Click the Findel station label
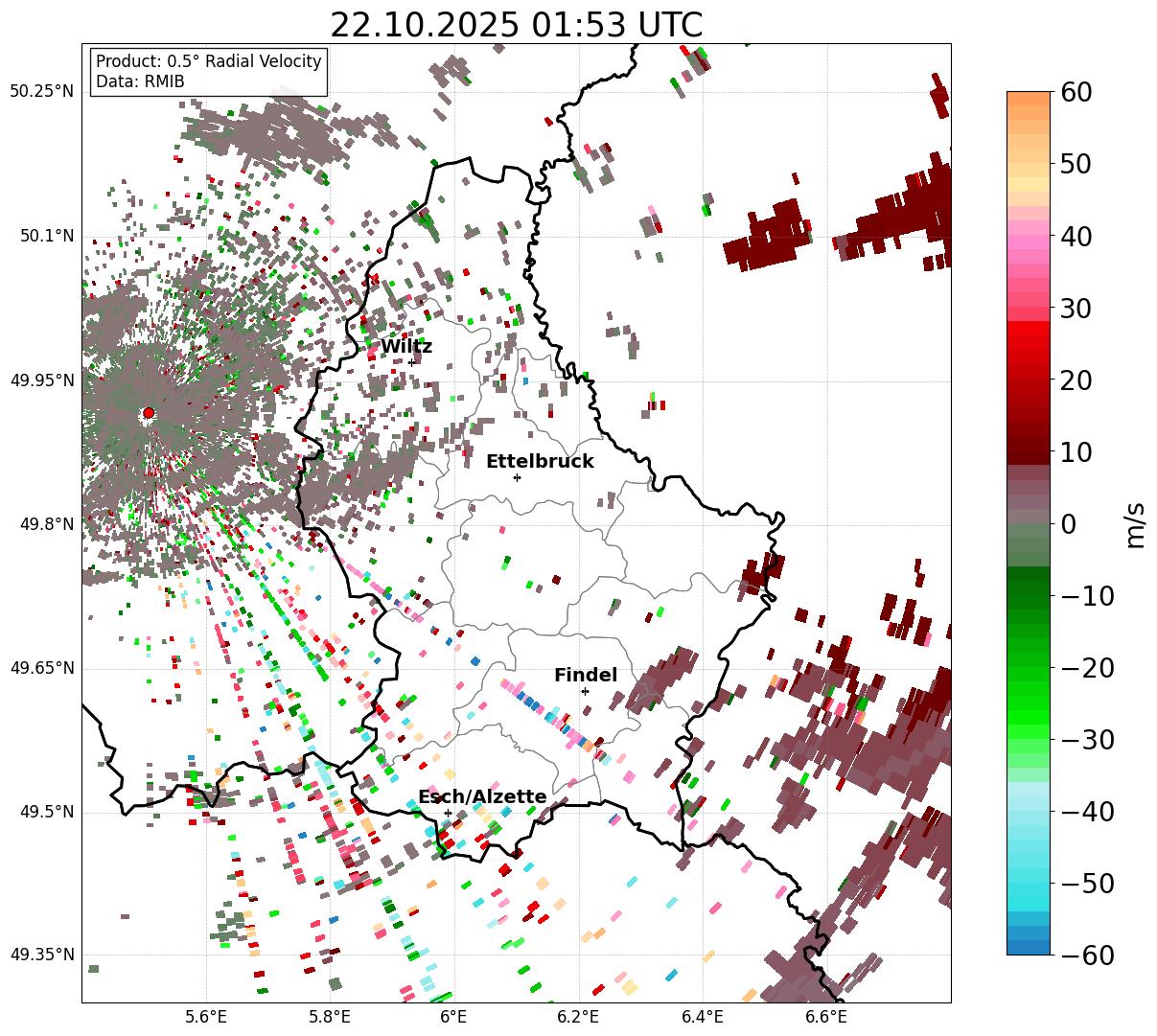1157x1036 pixels. coord(586,676)
